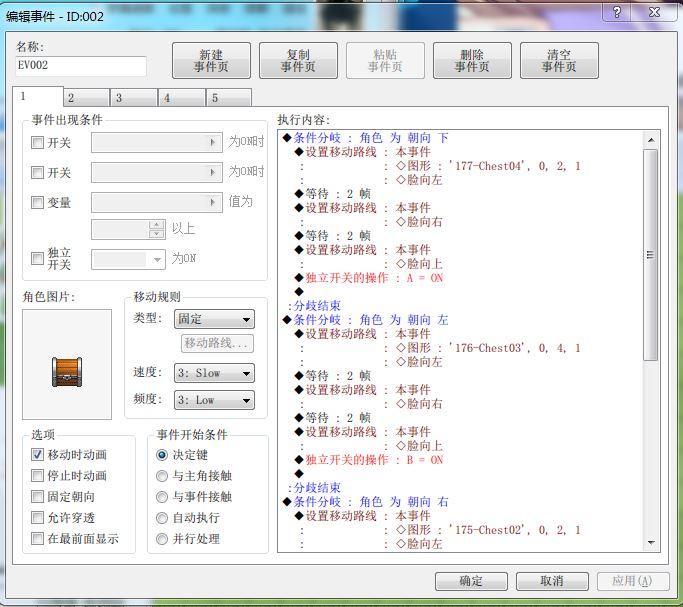Switch to event page tab 4
This screenshot has width=683, height=607.
182,98
